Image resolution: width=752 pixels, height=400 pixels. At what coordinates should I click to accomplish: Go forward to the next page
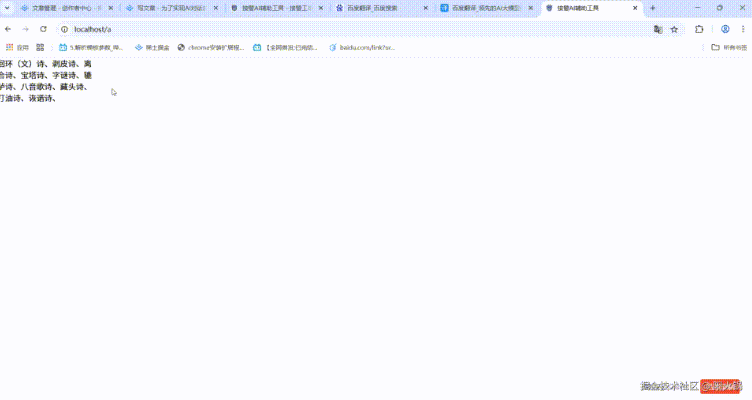tap(25, 29)
